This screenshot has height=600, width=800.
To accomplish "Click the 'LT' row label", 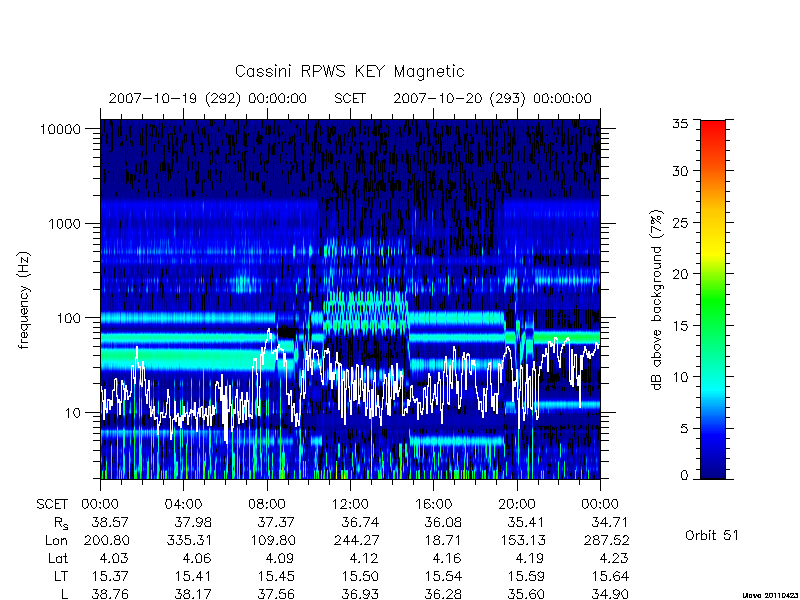I will tap(61, 577).
